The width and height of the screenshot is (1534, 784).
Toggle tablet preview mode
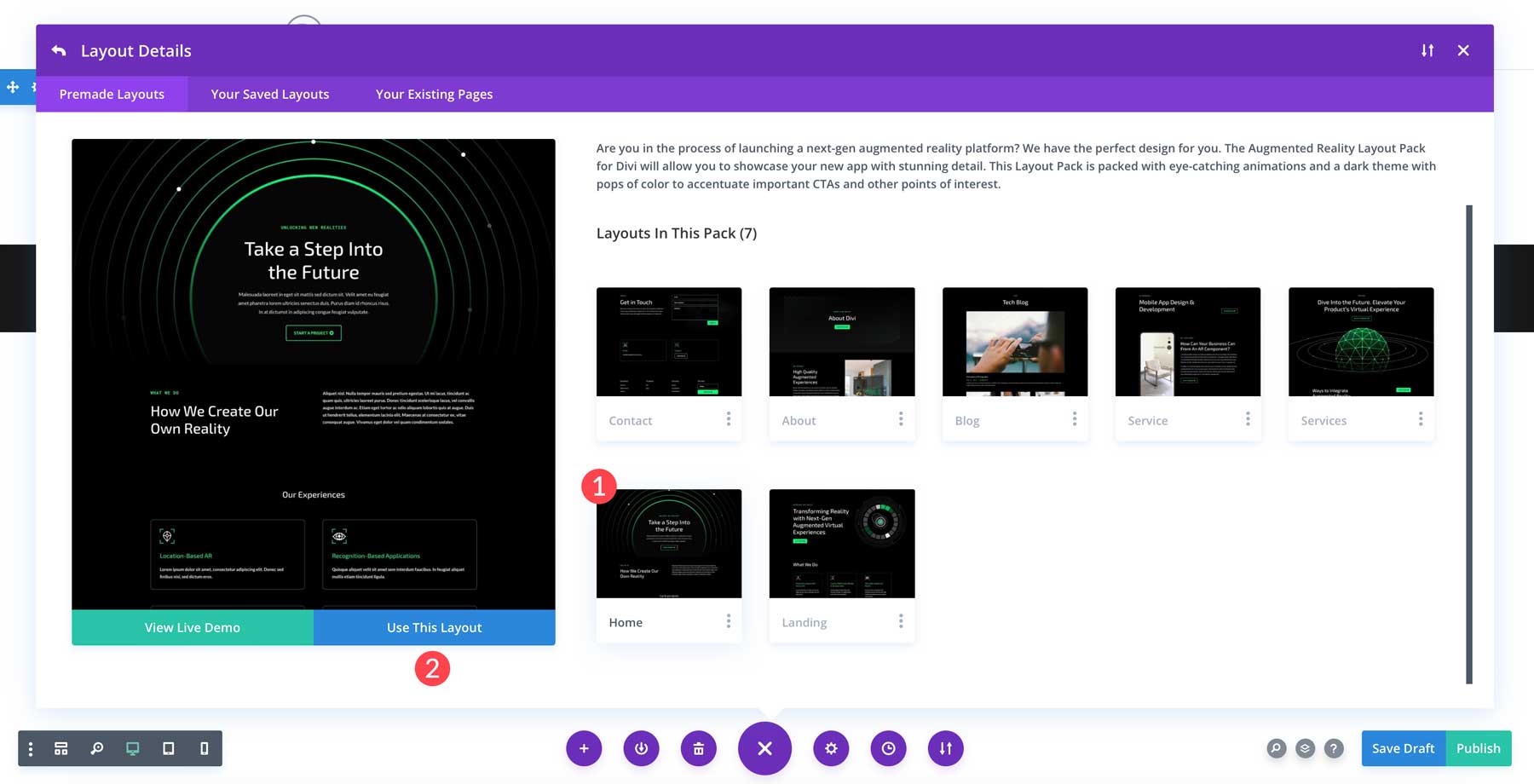pyautogui.click(x=168, y=748)
